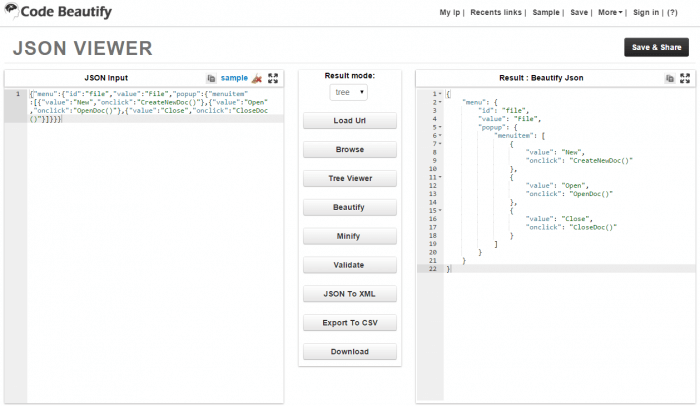Select Sample in the top navigation
Screen dimensions: 700x406
(546, 13)
